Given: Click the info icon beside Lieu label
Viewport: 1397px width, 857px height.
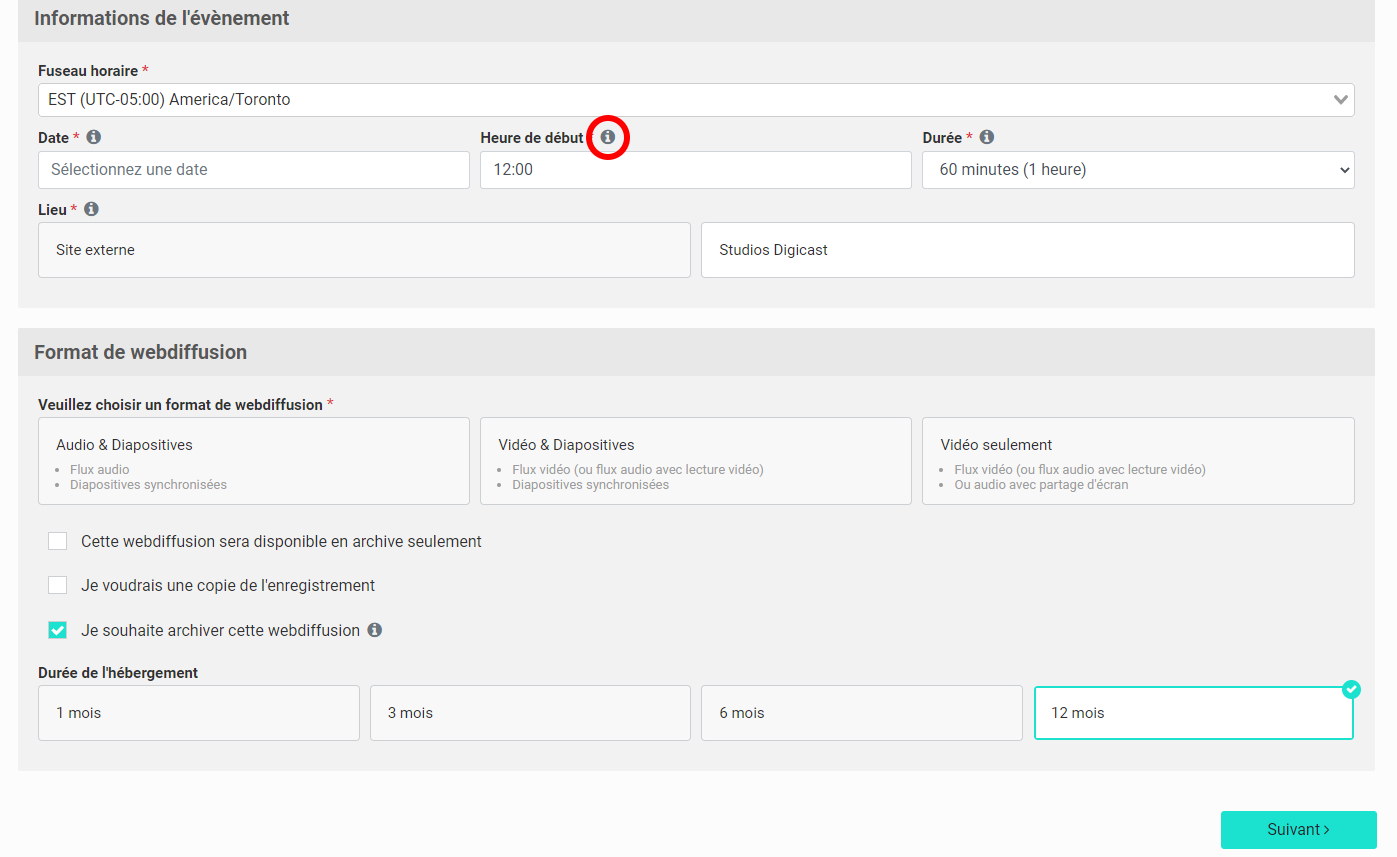Looking at the screenshot, I should point(92,209).
